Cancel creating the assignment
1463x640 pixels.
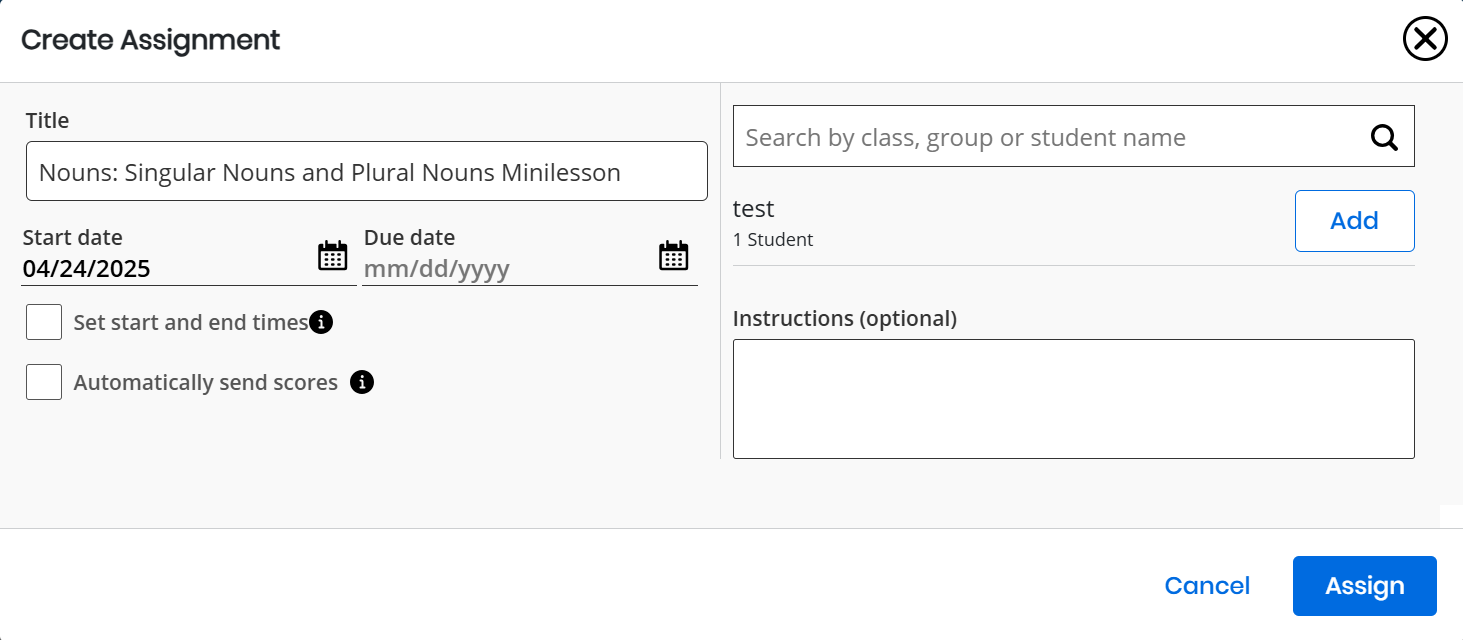point(1207,586)
